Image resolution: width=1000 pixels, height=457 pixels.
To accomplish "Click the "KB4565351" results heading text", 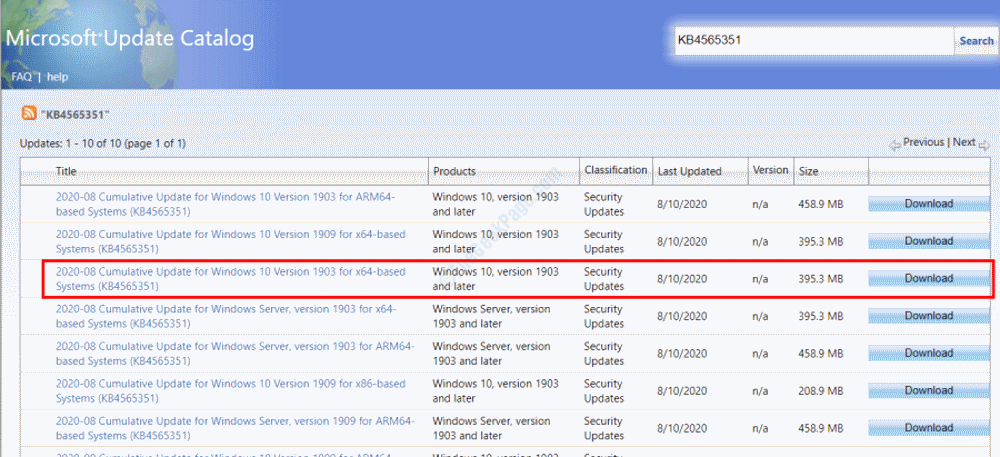I will coord(75,115).
